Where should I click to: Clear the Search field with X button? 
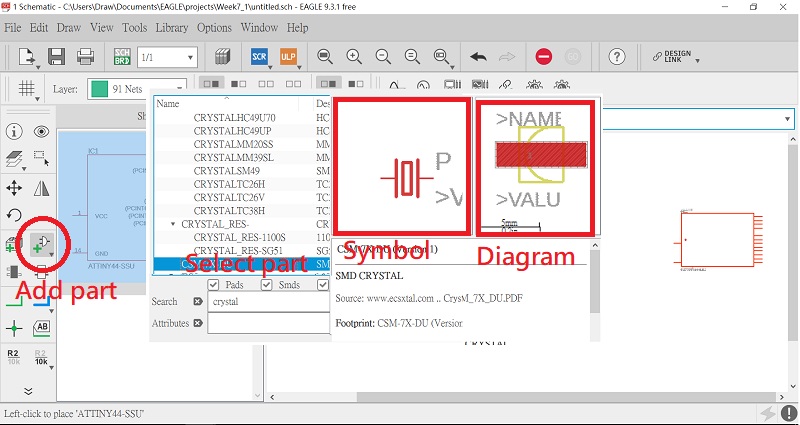tap(198, 302)
